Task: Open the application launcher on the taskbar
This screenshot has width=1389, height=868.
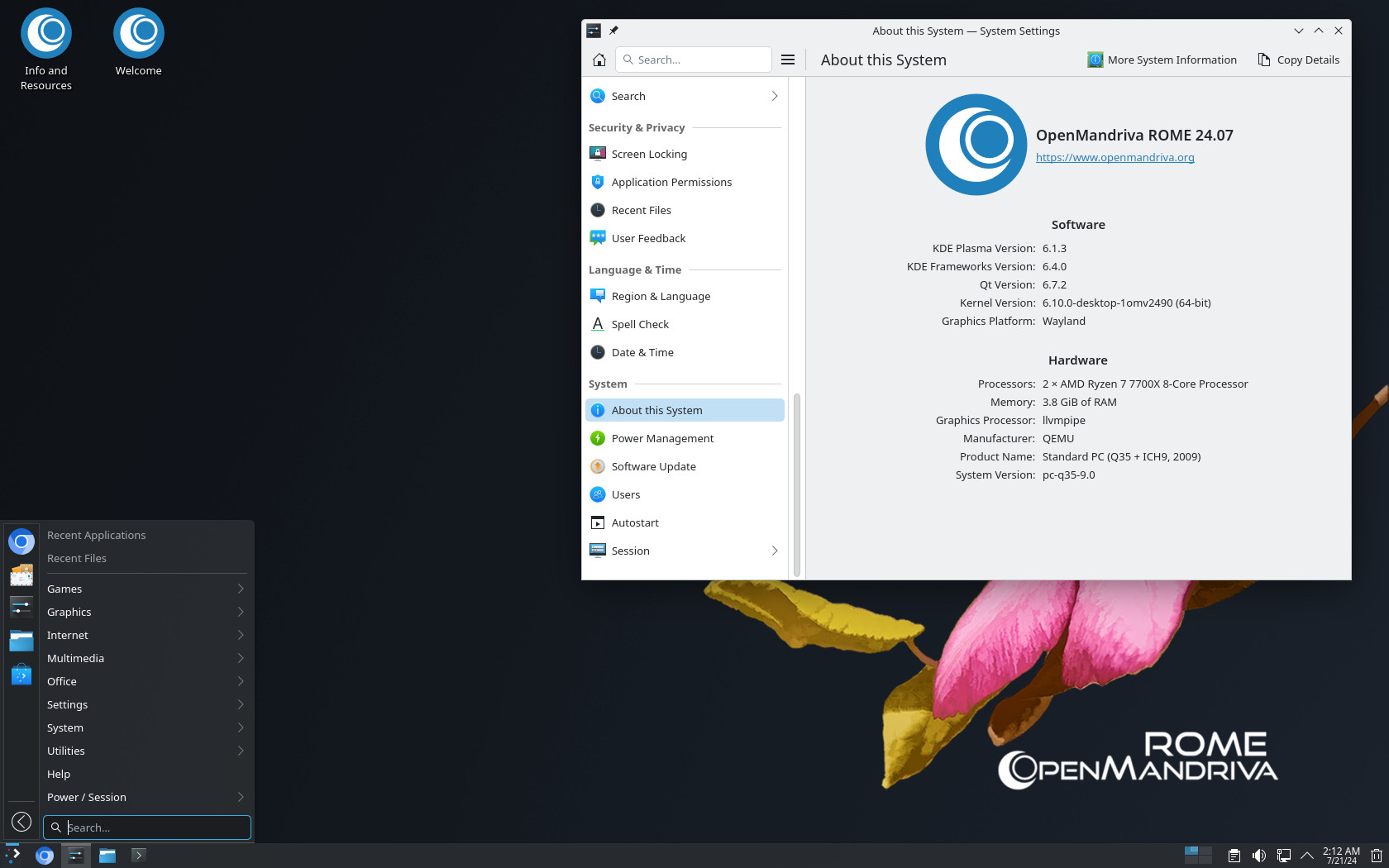Action: coord(13,855)
